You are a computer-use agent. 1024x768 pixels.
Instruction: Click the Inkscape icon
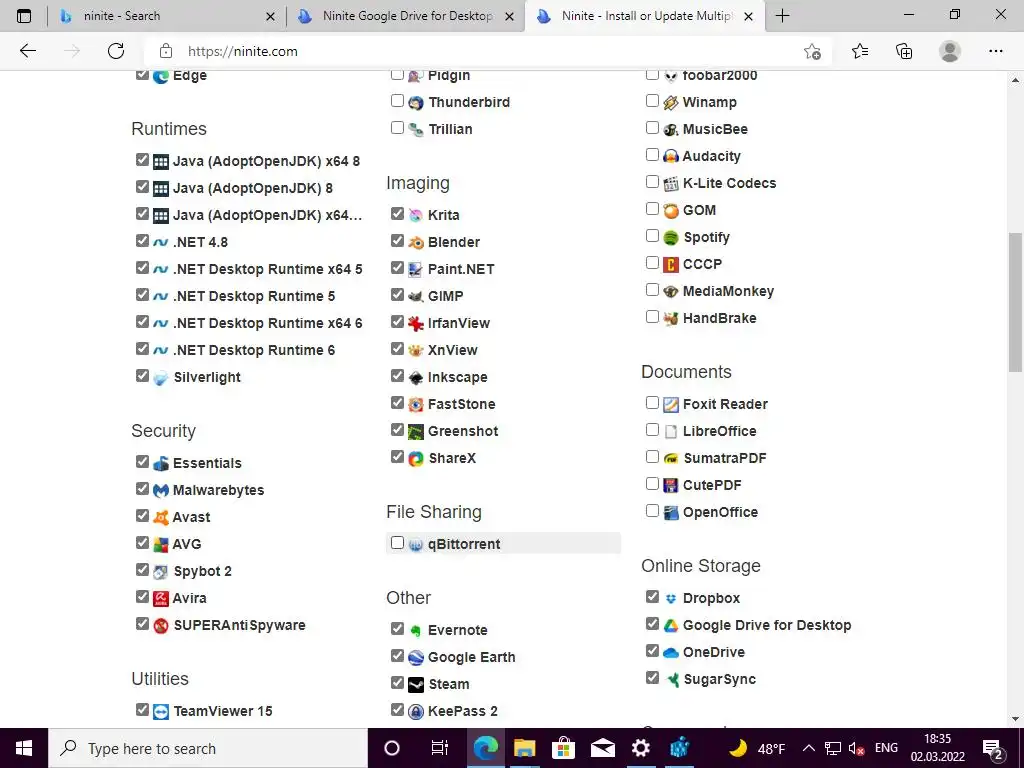(x=416, y=377)
